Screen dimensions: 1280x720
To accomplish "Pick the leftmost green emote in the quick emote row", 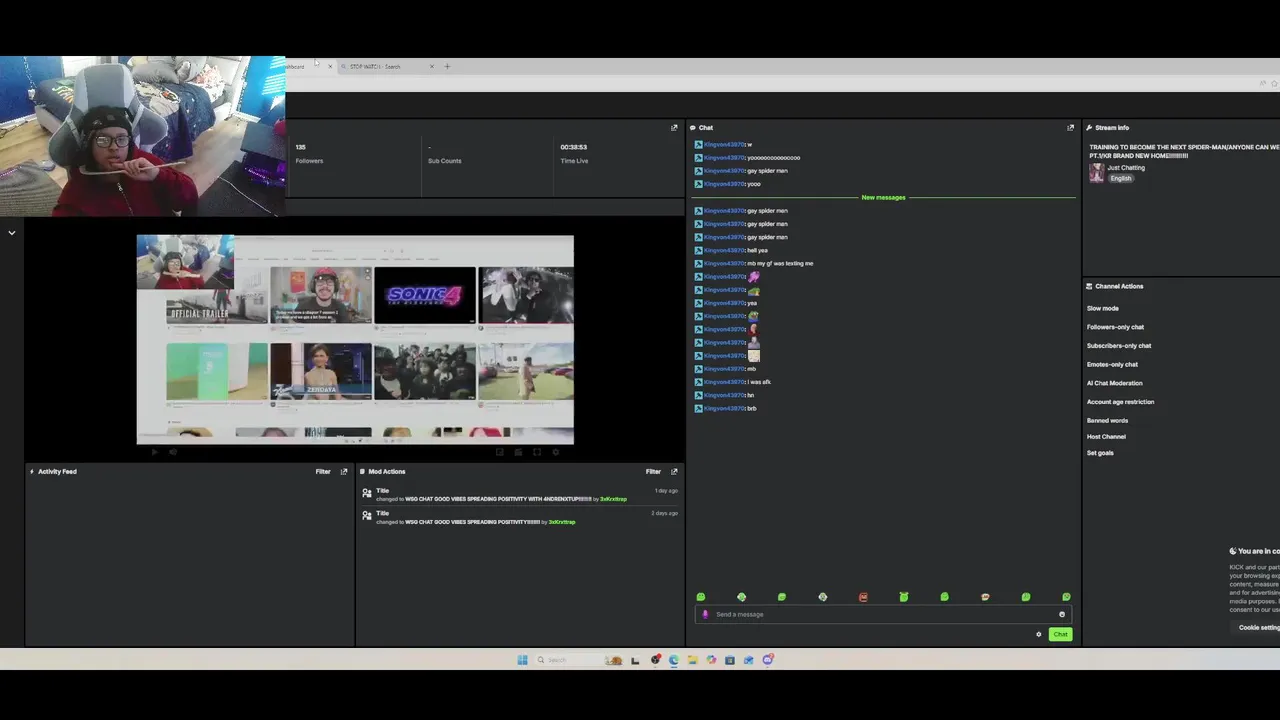I will [700, 597].
